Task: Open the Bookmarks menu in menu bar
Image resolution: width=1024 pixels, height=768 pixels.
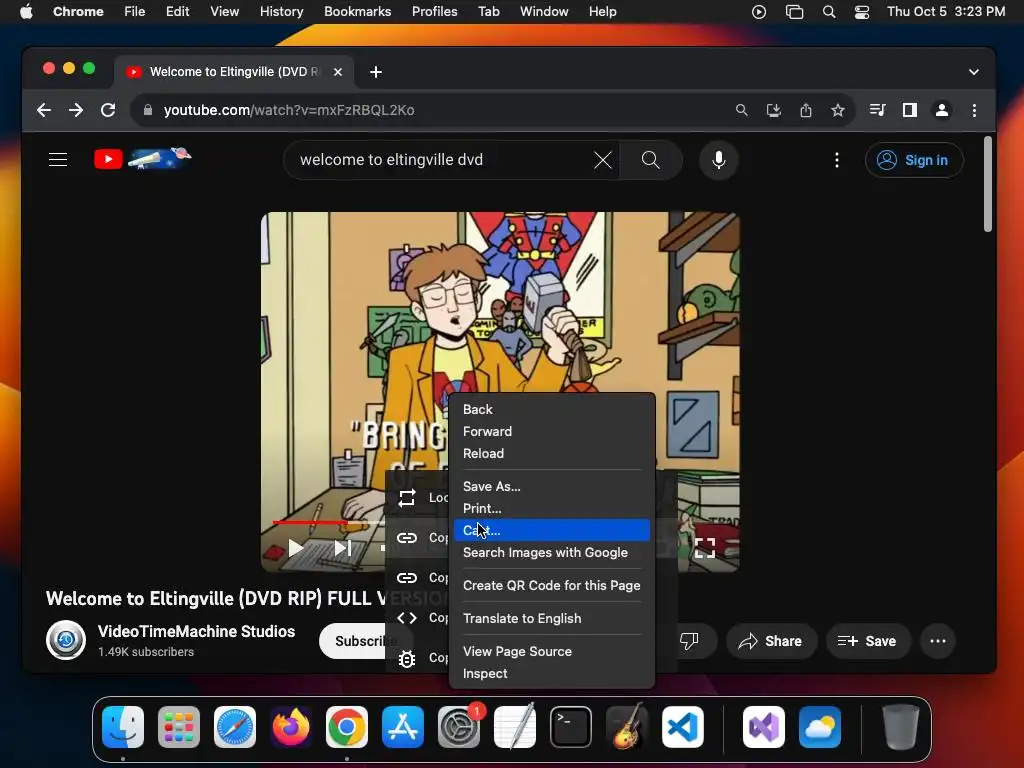Action: [357, 12]
